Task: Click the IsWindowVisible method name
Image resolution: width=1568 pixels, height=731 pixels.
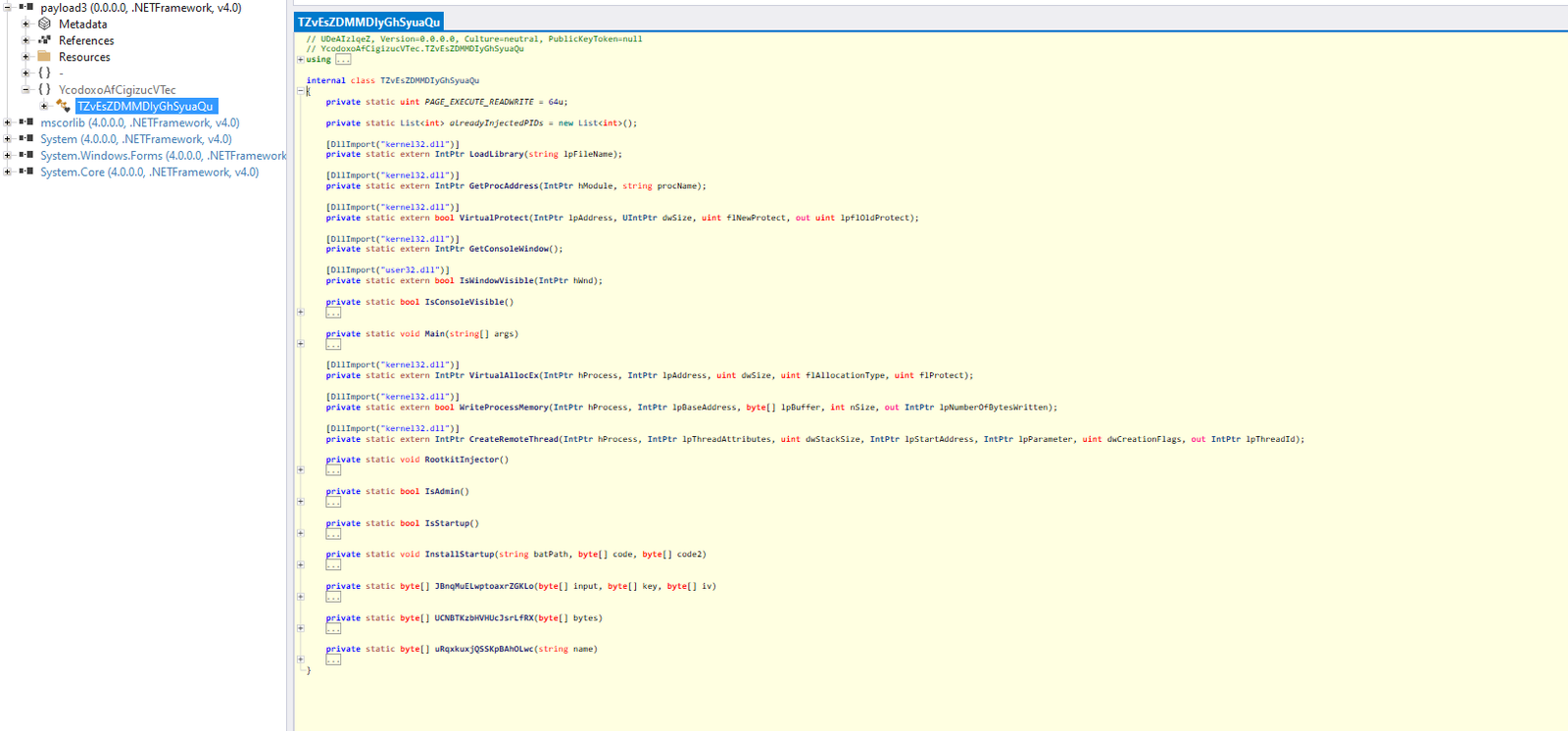Action: click(x=496, y=280)
